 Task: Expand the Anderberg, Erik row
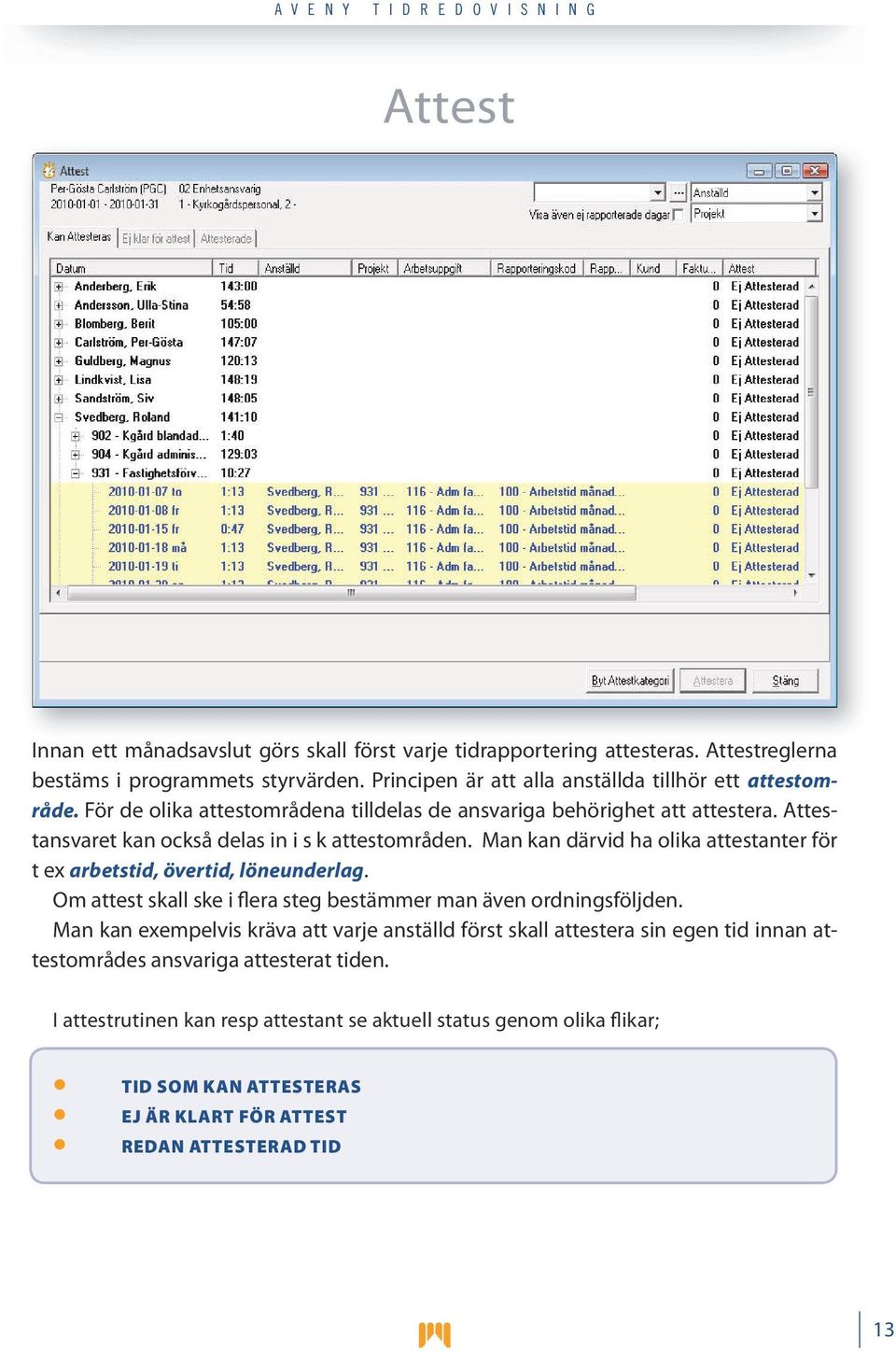[59, 287]
